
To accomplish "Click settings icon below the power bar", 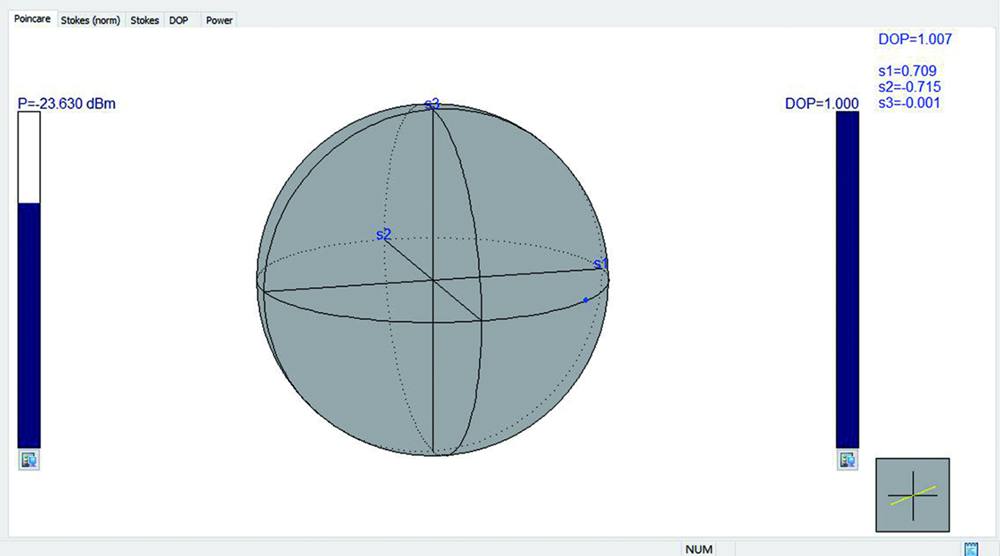I will click(28, 460).
